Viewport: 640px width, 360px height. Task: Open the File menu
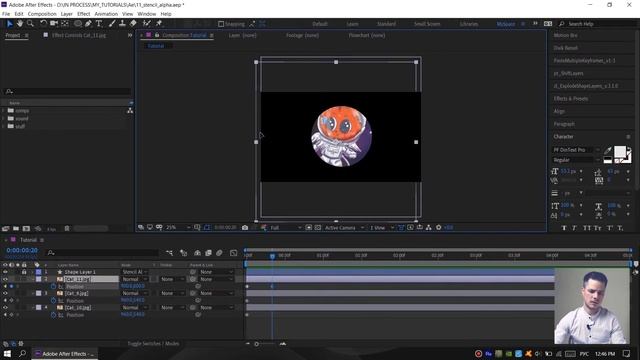click(x=6, y=14)
